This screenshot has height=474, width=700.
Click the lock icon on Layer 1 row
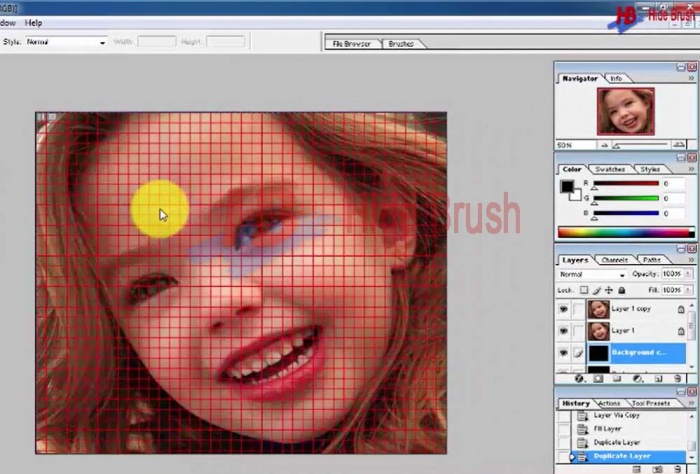tap(681, 331)
